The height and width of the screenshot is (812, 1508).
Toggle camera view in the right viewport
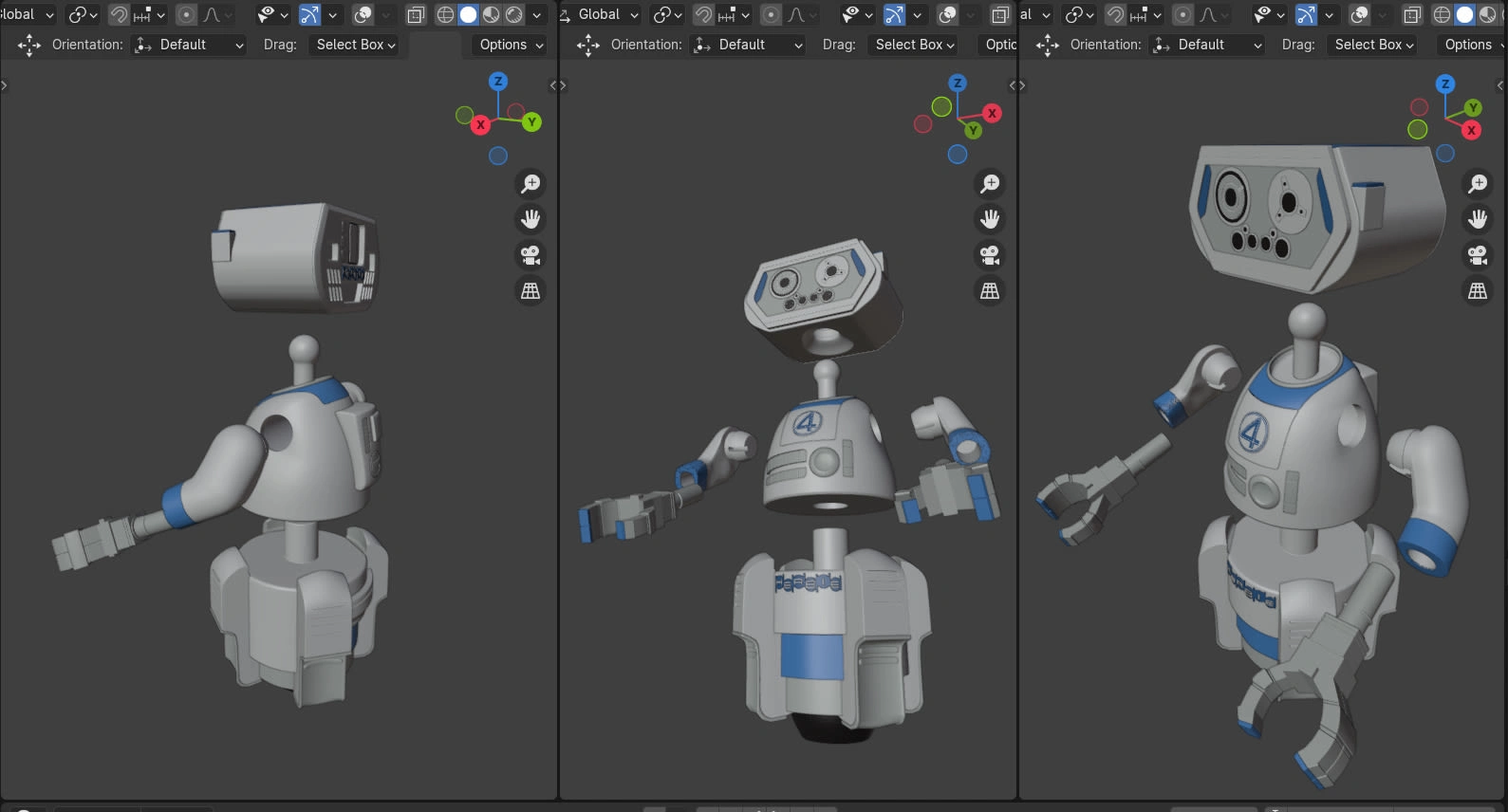click(x=1478, y=255)
